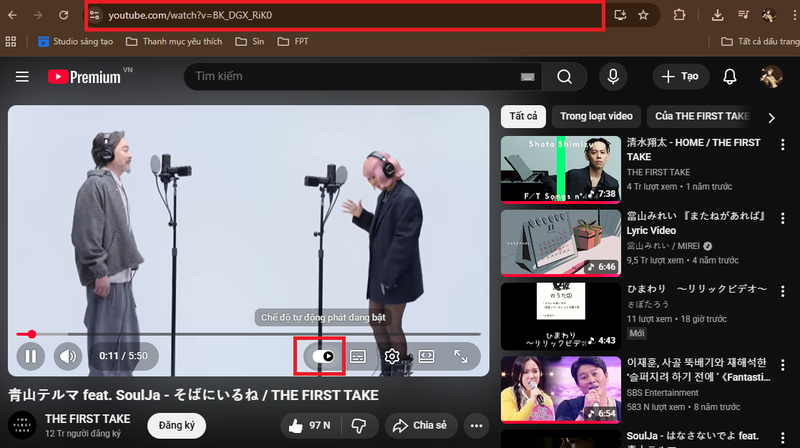The width and height of the screenshot is (800, 448).
Task: Open Studio sáng tạo bookmark
Action: tap(76, 41)
